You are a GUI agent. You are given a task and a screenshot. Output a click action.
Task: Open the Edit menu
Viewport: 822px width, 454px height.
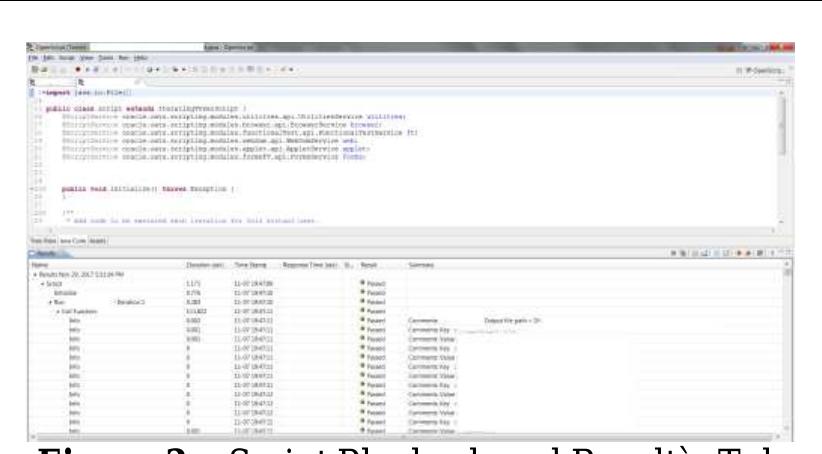tap(49, 58)
